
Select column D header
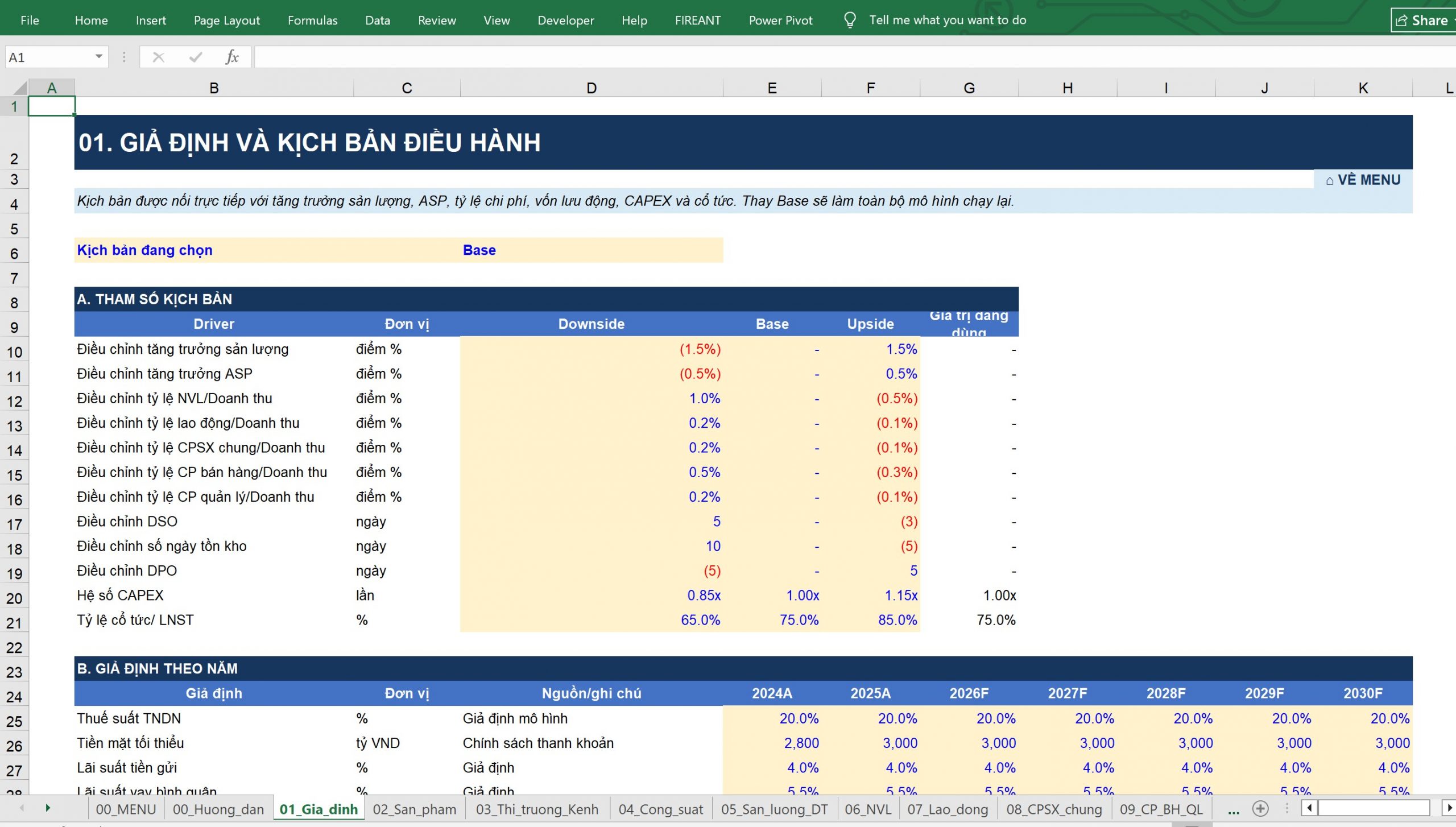pos(591,88)
